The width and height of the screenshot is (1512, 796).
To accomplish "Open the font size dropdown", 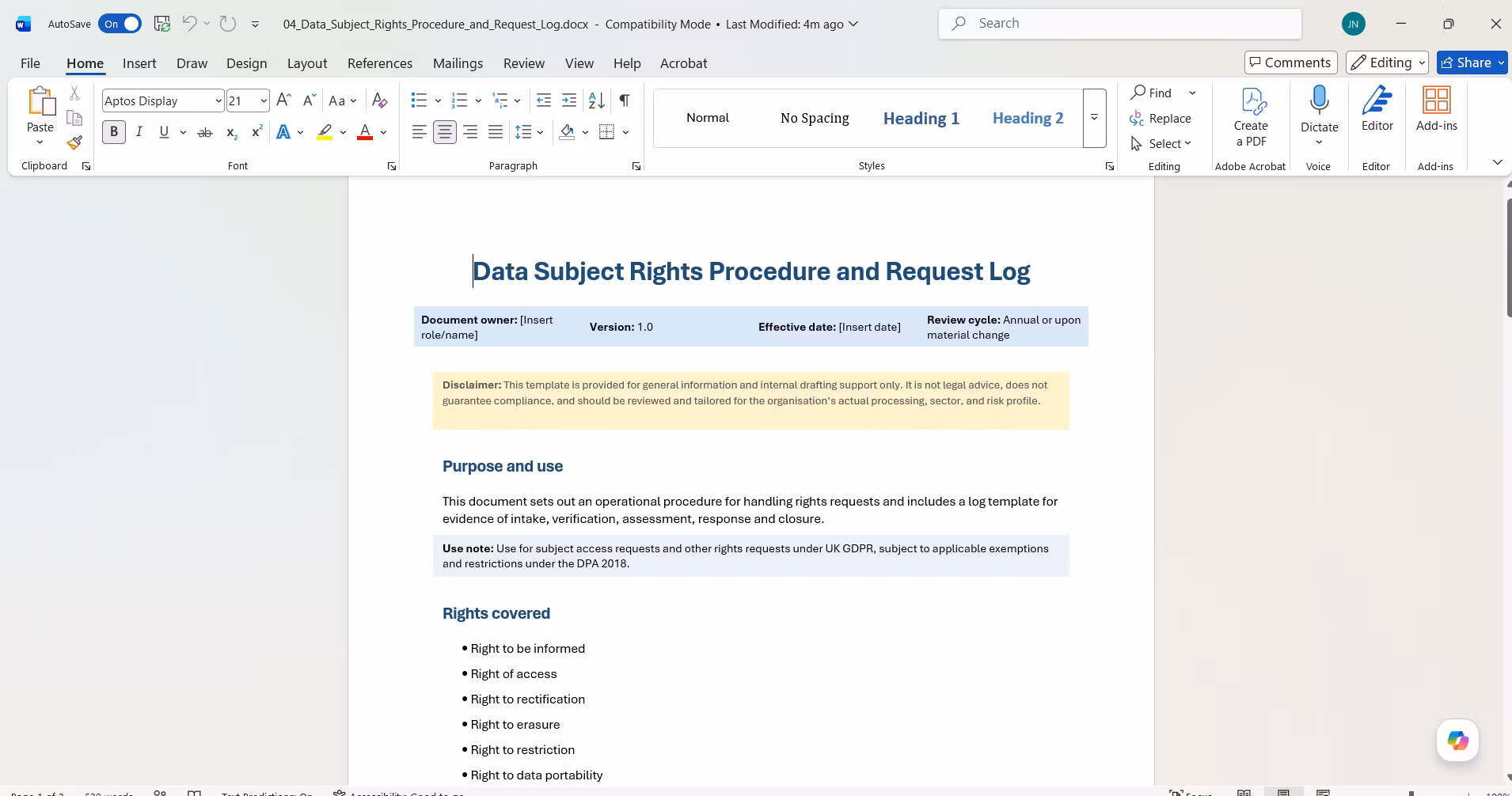I will (x=264, y=100).
